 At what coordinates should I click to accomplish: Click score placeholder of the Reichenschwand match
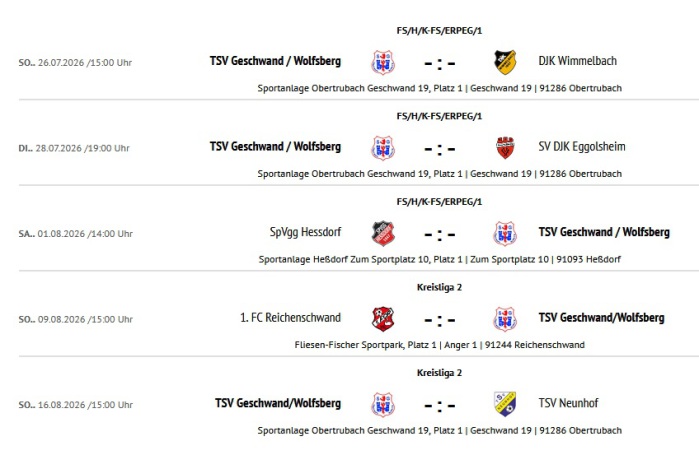440,320
